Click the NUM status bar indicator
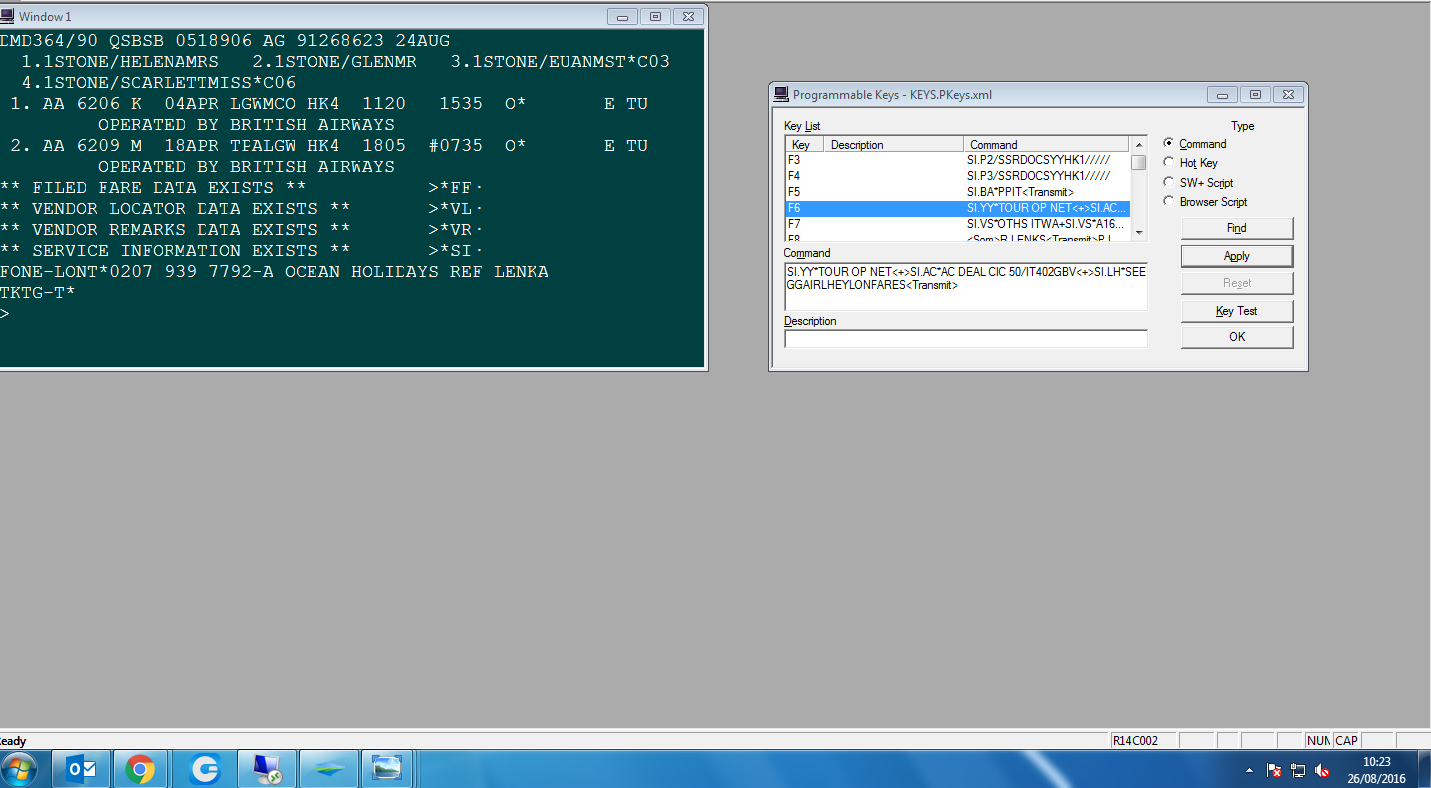 click(1317, 741)
